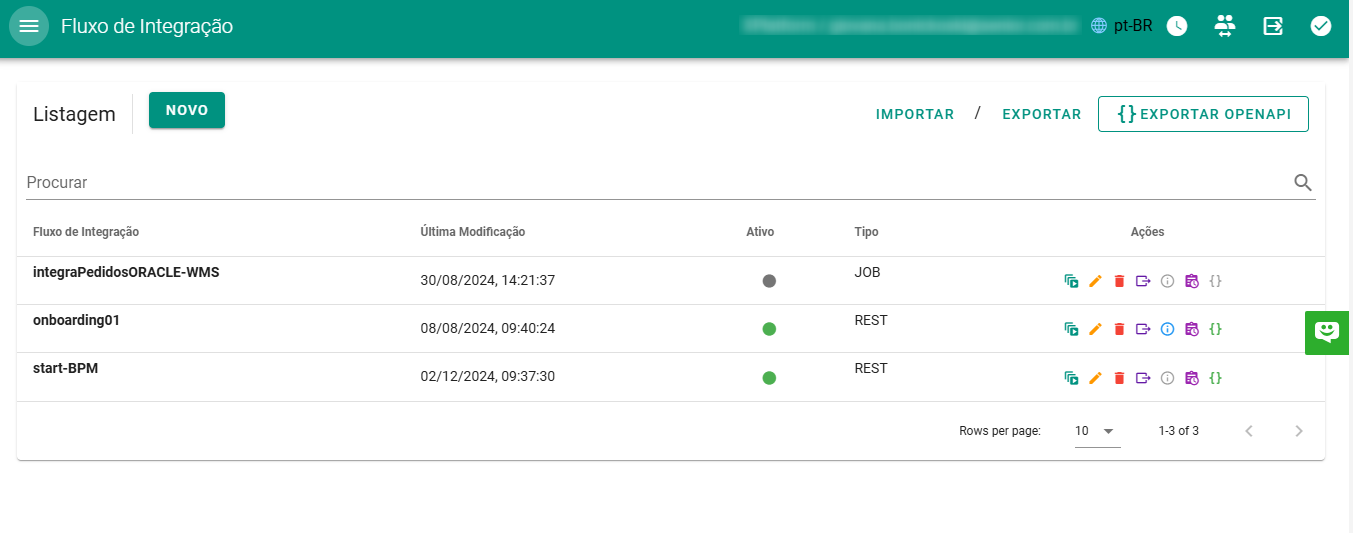
Task: Select onboarding01 flow name
Action: (76, 320)
